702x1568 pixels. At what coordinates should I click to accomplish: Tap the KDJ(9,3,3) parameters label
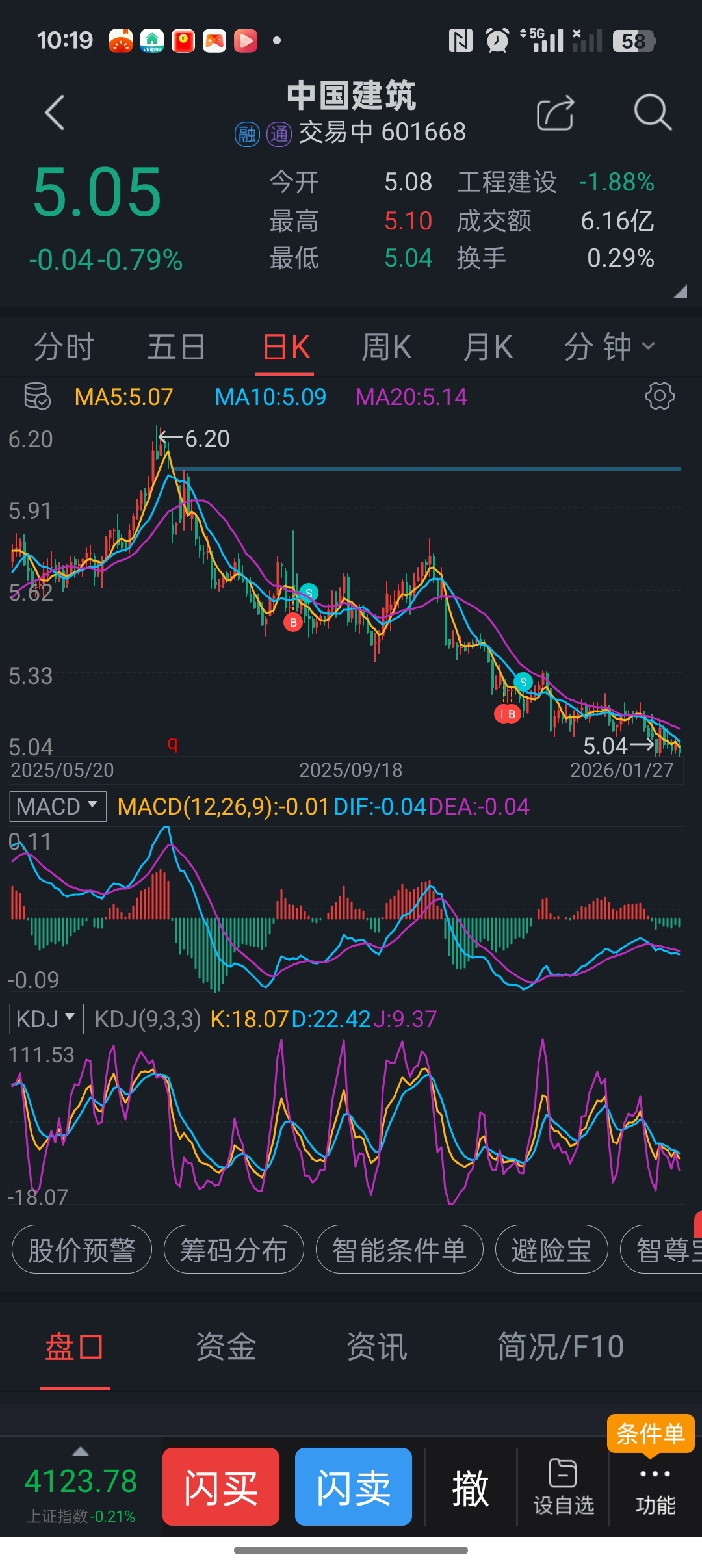click(x=148, y=1019)
